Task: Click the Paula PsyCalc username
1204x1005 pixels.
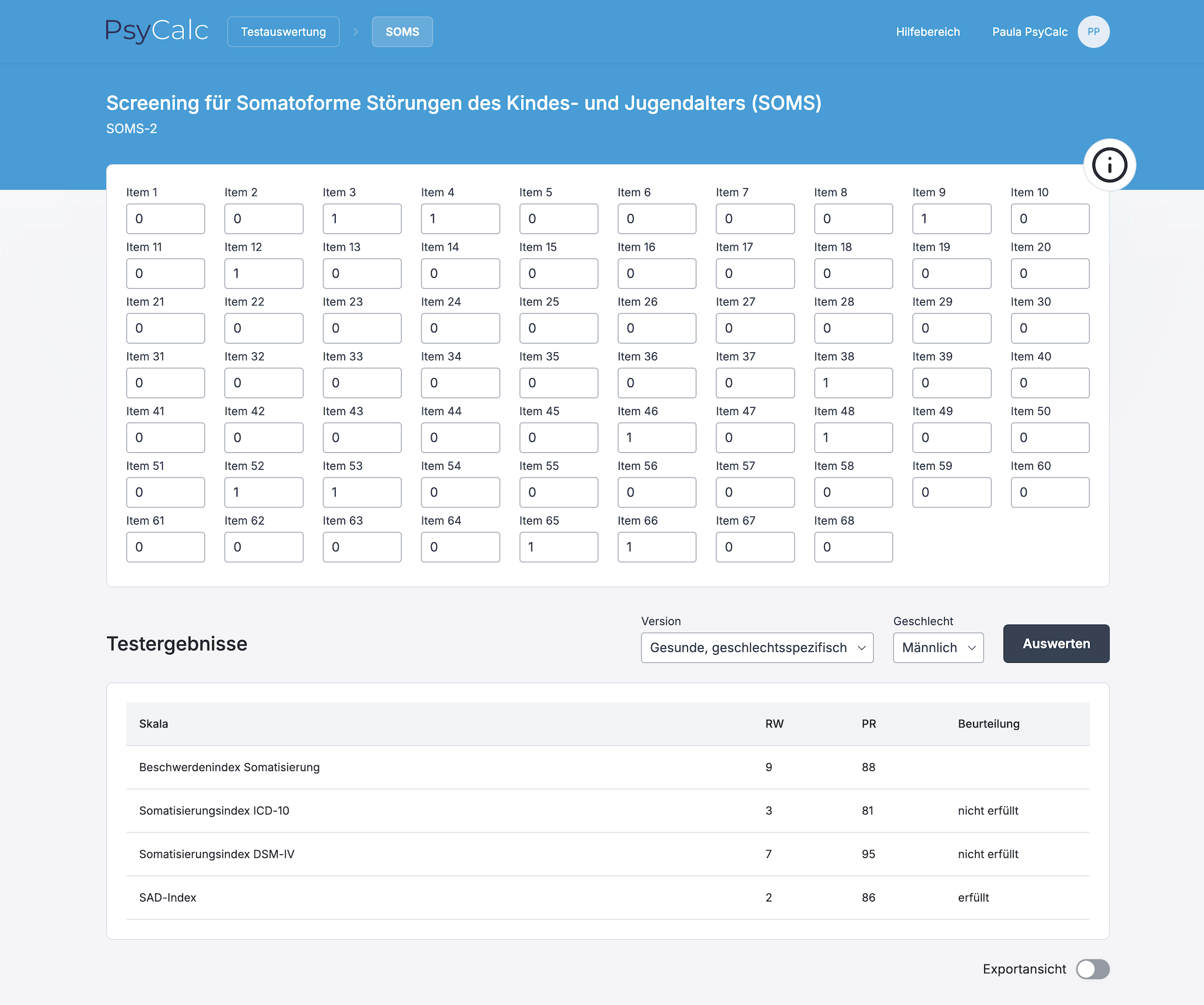Action: [1029, 32]
